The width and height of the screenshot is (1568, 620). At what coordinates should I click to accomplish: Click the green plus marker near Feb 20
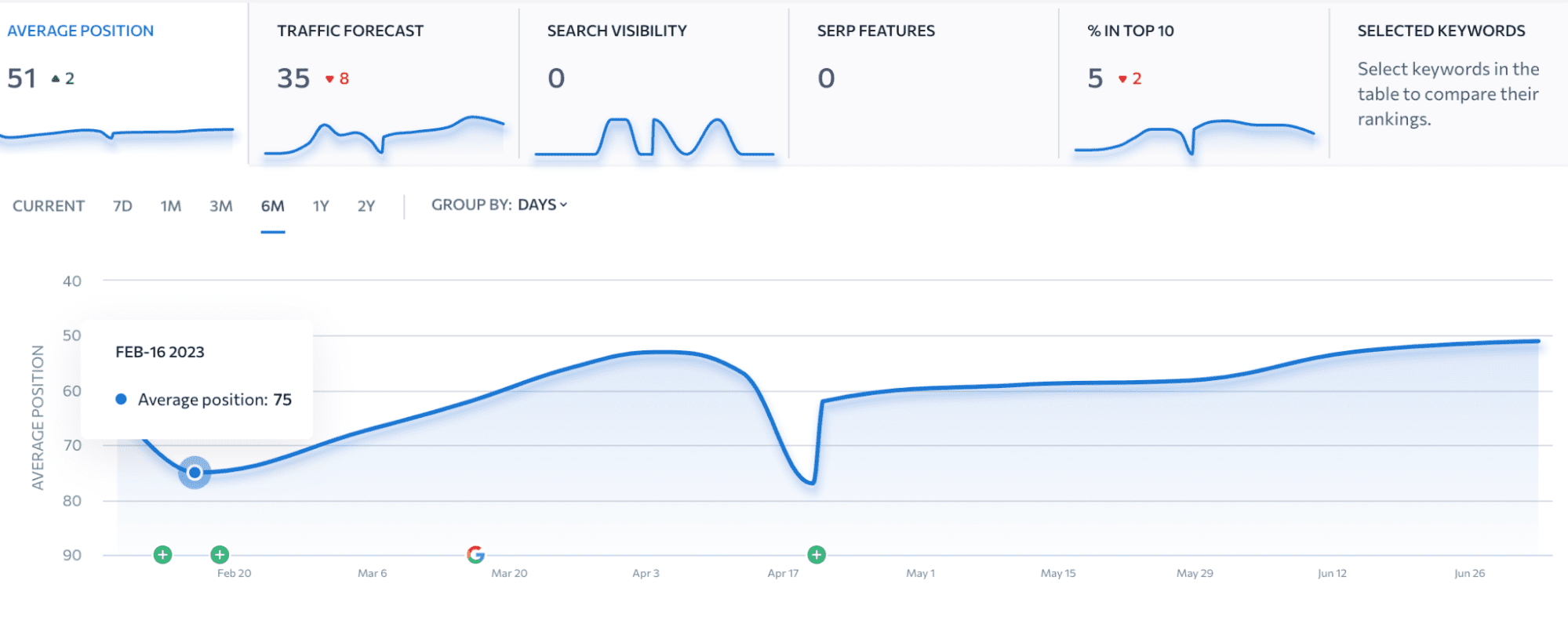click(x=220, y=555)
